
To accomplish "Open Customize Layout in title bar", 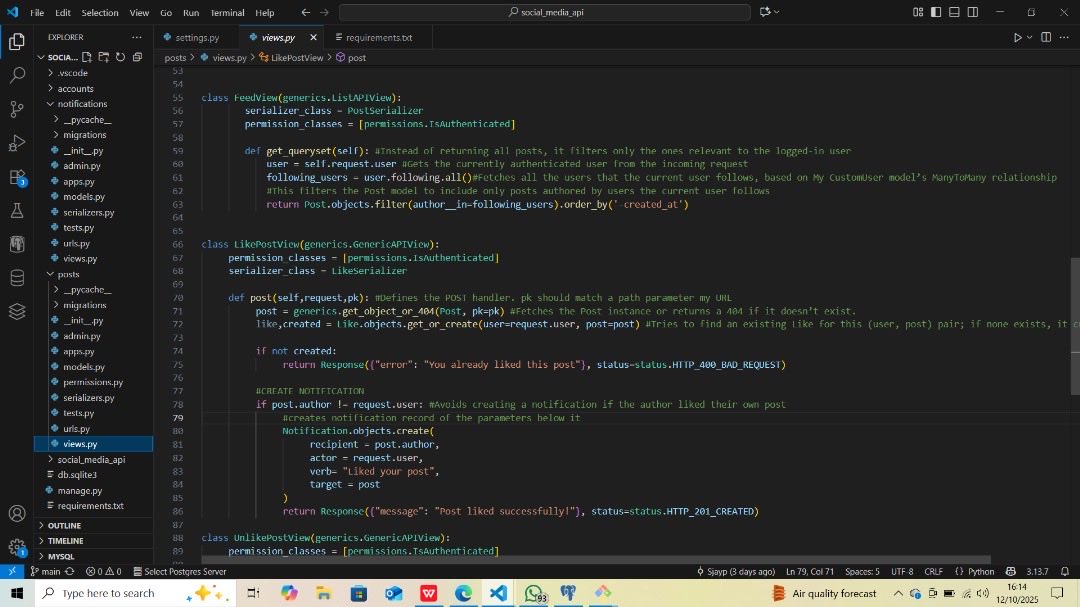I will pyautogui.click(x=918, y=12).
